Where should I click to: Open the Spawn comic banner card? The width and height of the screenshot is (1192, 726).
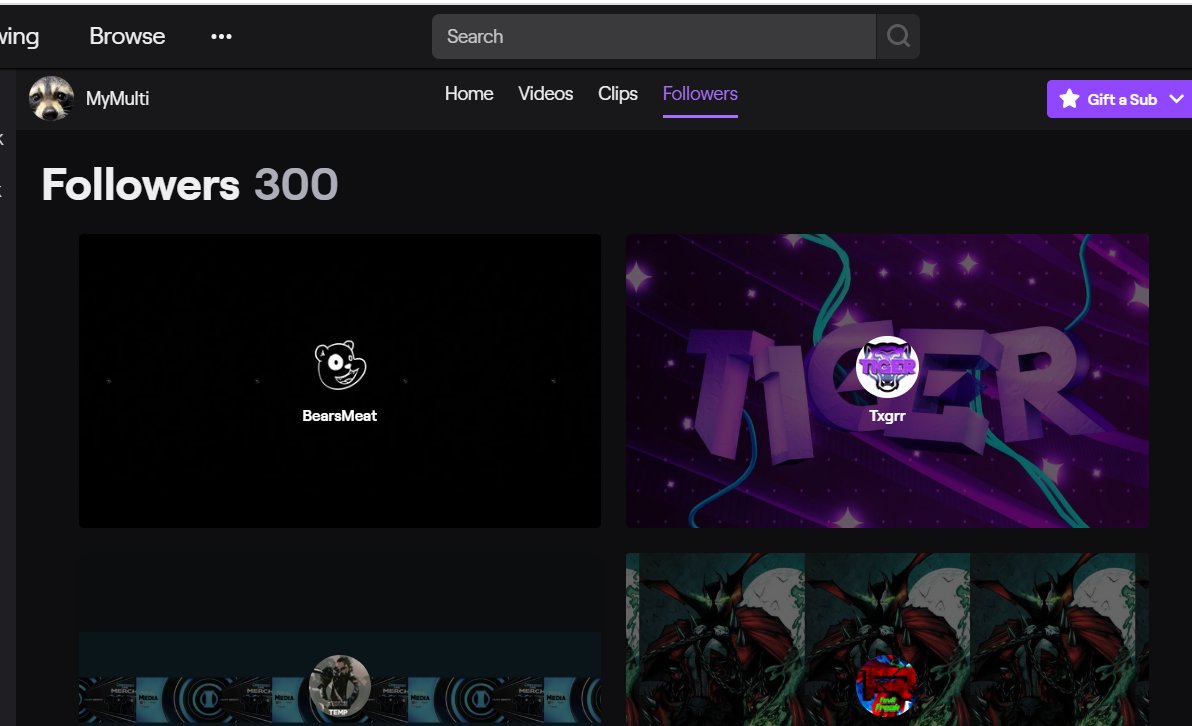(x=887, y=639)
